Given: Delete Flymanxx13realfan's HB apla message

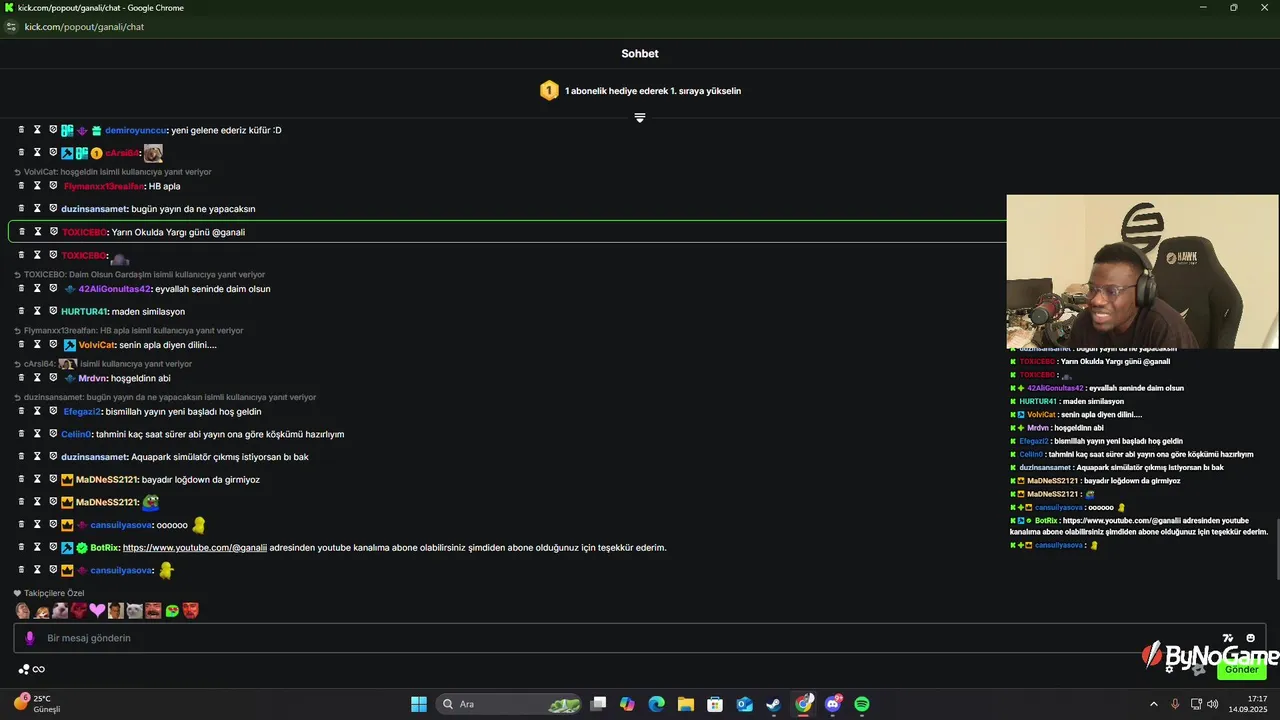Looking at the screenshot, I should click(21, 186).
